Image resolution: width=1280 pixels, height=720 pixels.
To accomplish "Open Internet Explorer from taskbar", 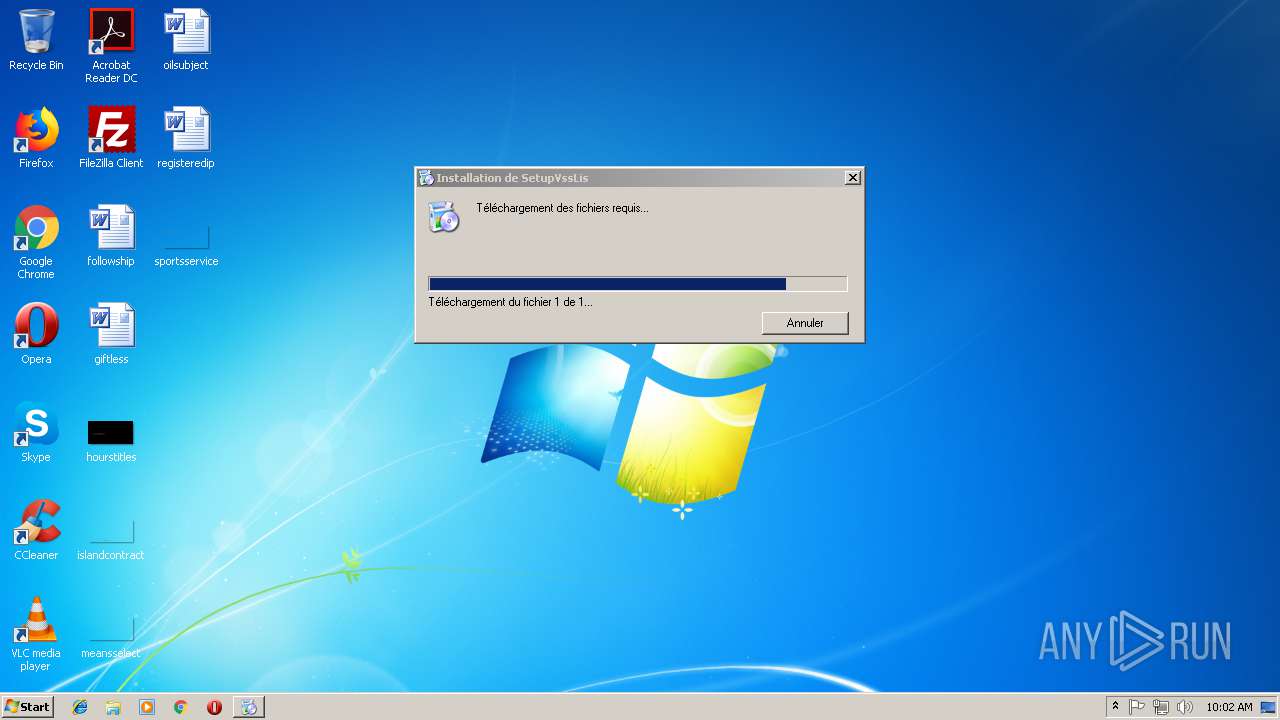I will [x=80, y=707].
